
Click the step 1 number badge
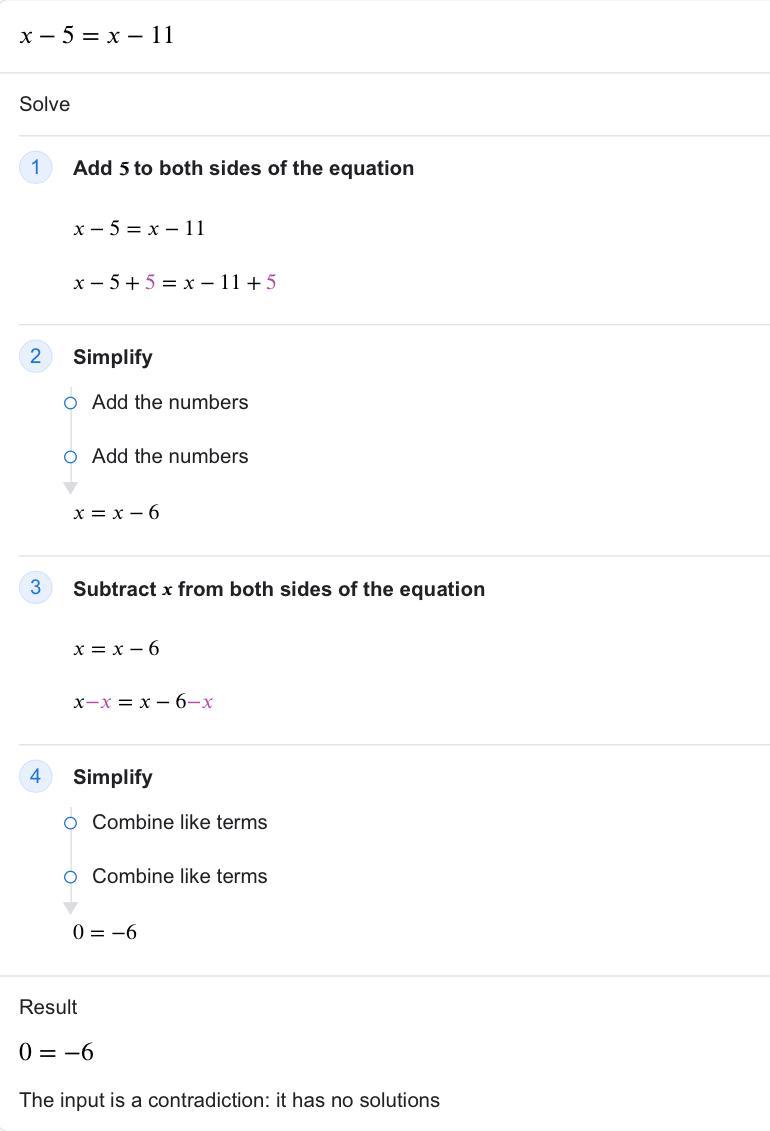click(x=35, y=167)
